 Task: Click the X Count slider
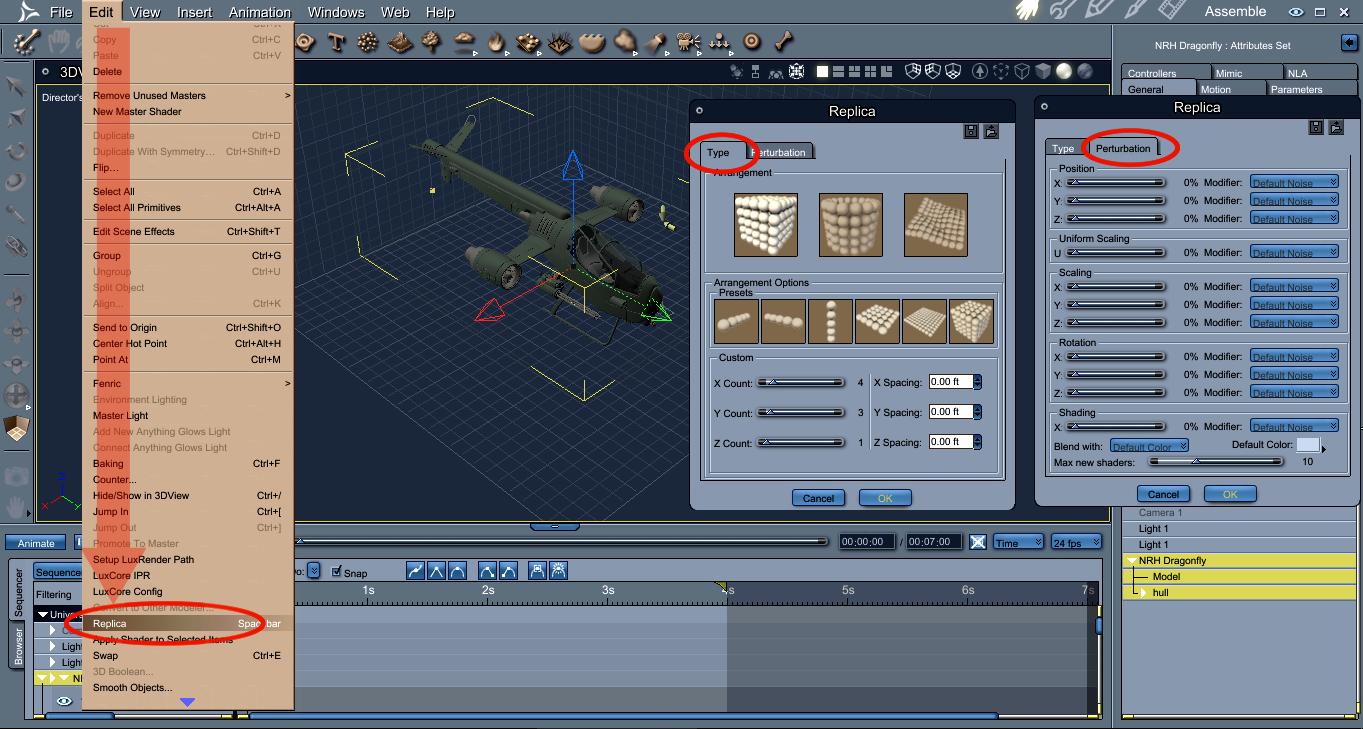click(800, 383)
